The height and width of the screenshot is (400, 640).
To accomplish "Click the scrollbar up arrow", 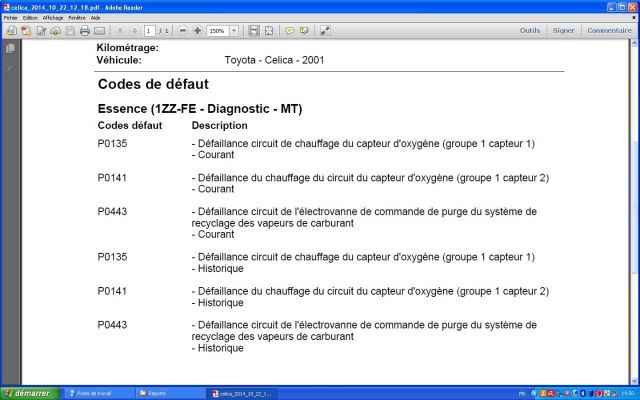I will click(634, 43).
